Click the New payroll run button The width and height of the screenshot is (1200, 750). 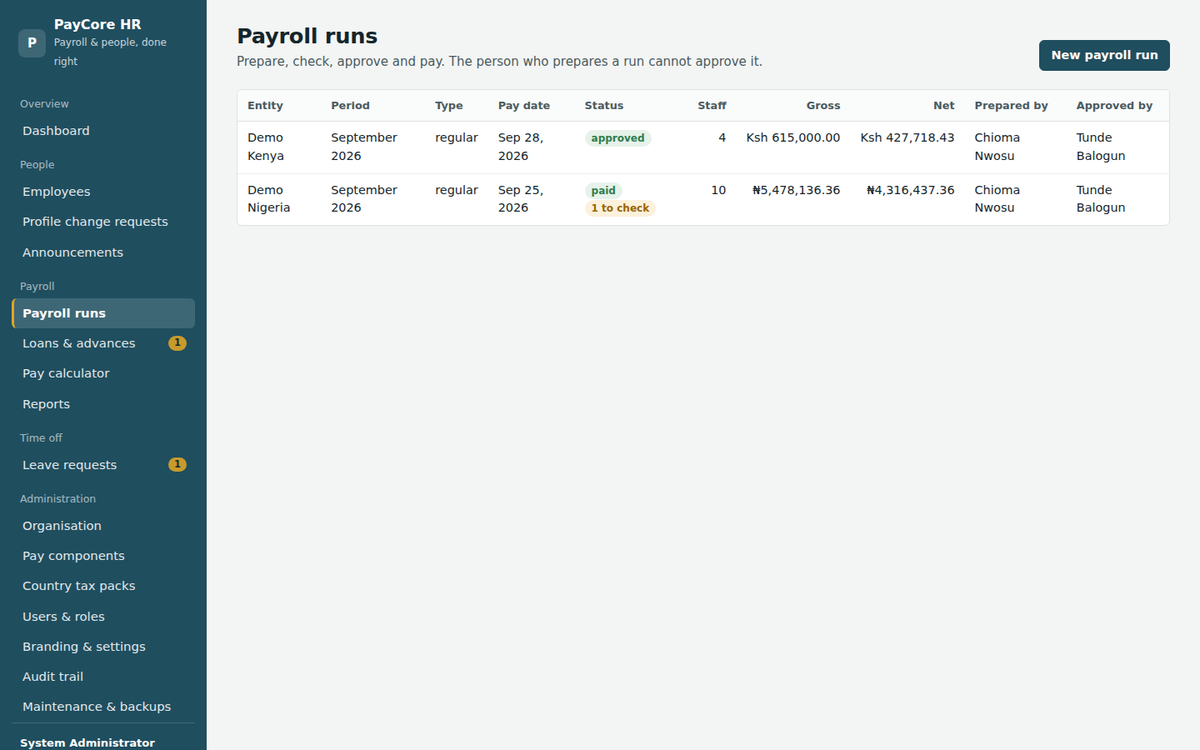1104,55
